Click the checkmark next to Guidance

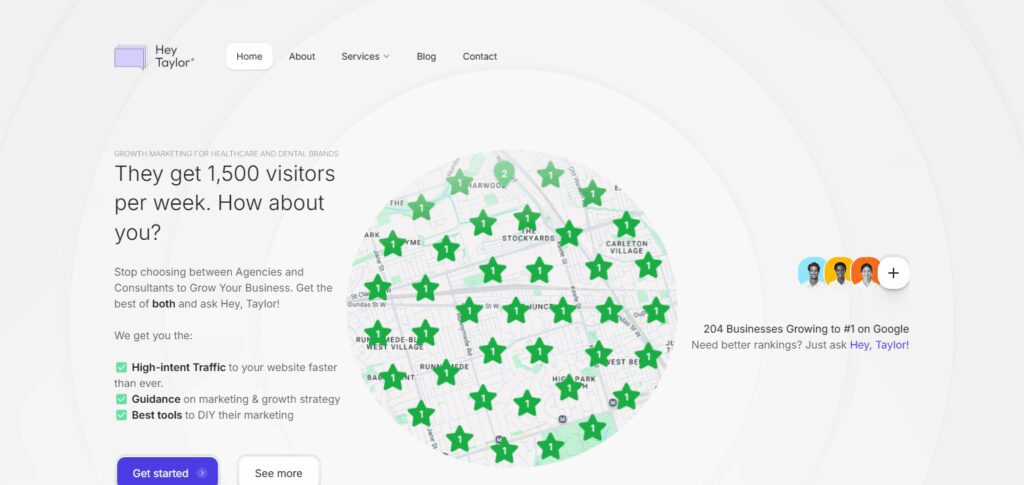click(121, 399)
